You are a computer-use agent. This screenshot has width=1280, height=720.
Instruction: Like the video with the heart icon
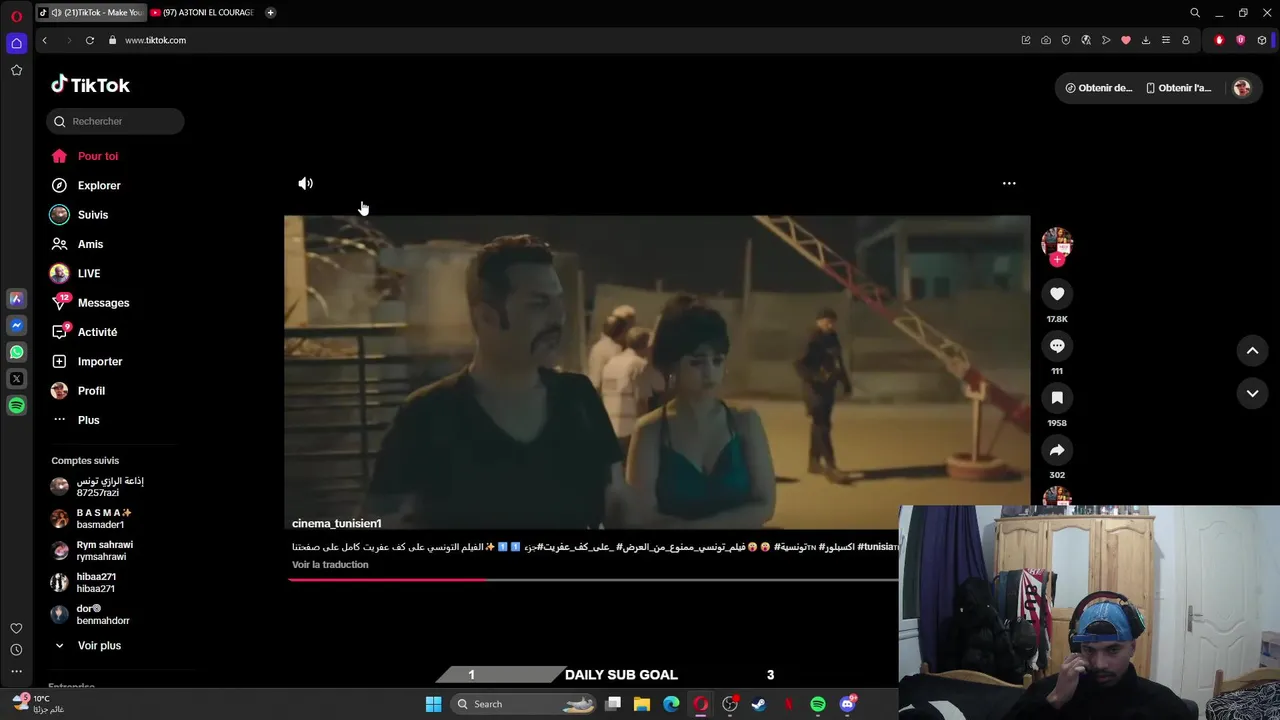pyautogui.click(x=1057, y=293)
